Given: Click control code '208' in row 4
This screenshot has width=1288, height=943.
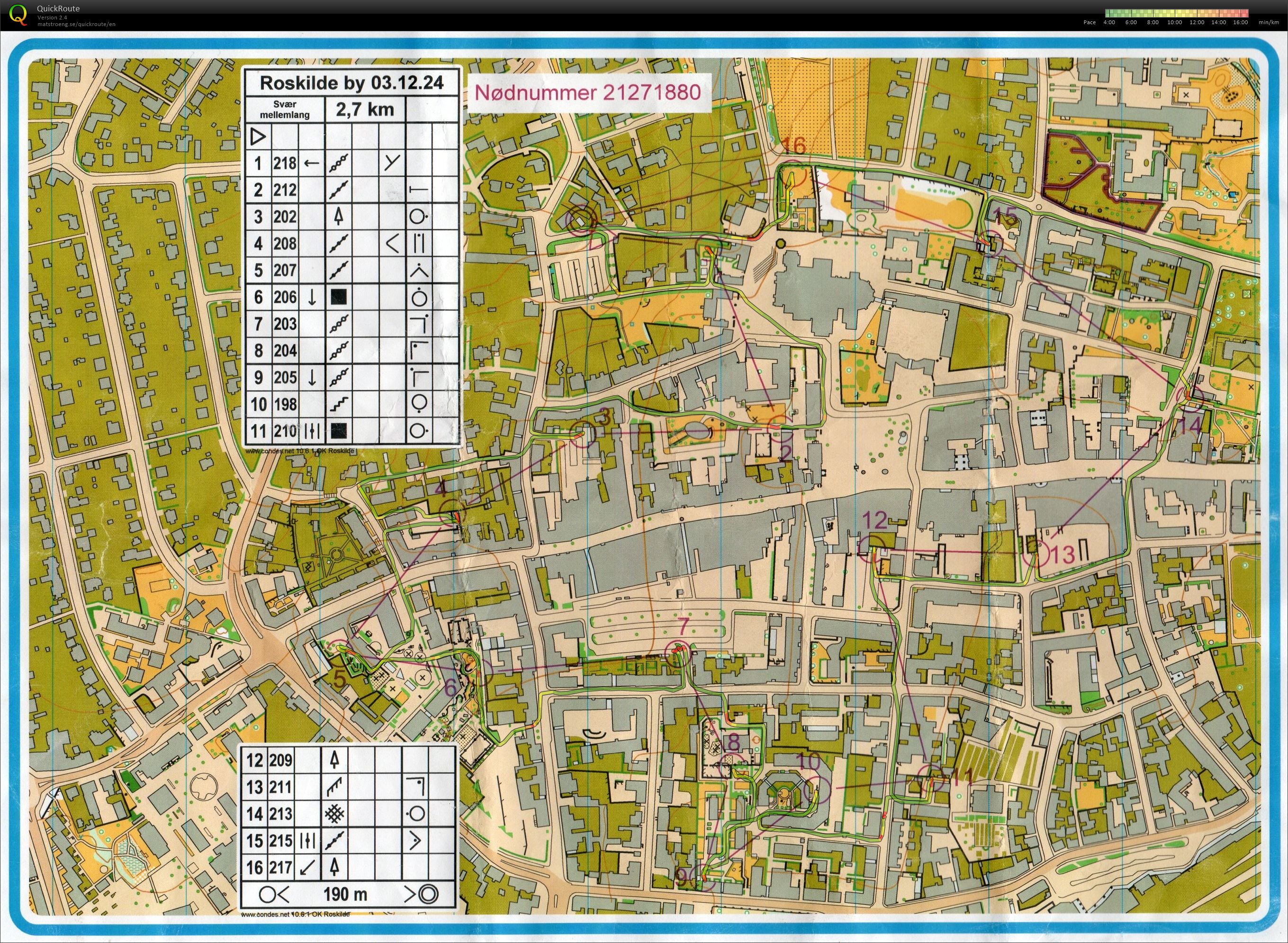Looking at the screenshot, I should 285,244.
